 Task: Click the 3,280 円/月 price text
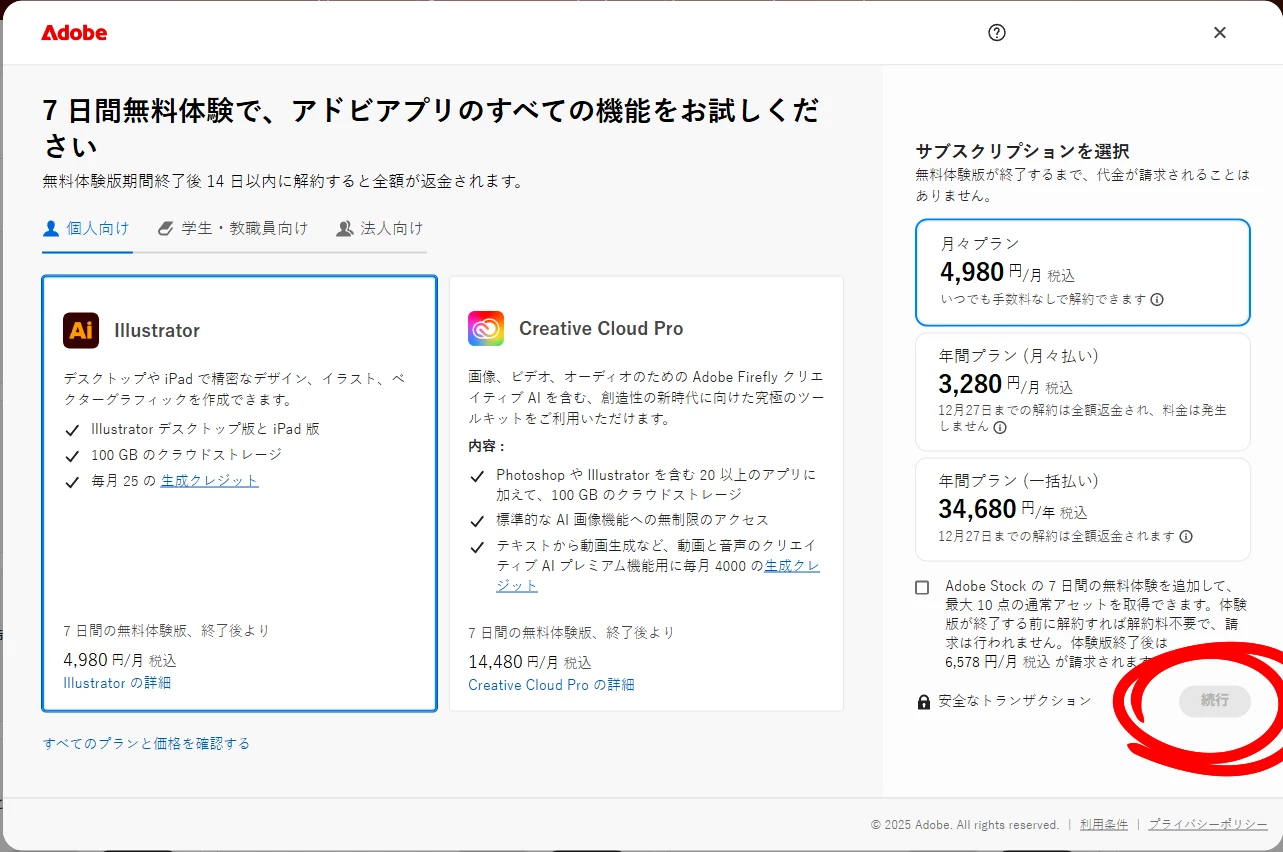tap(1005, 385)
